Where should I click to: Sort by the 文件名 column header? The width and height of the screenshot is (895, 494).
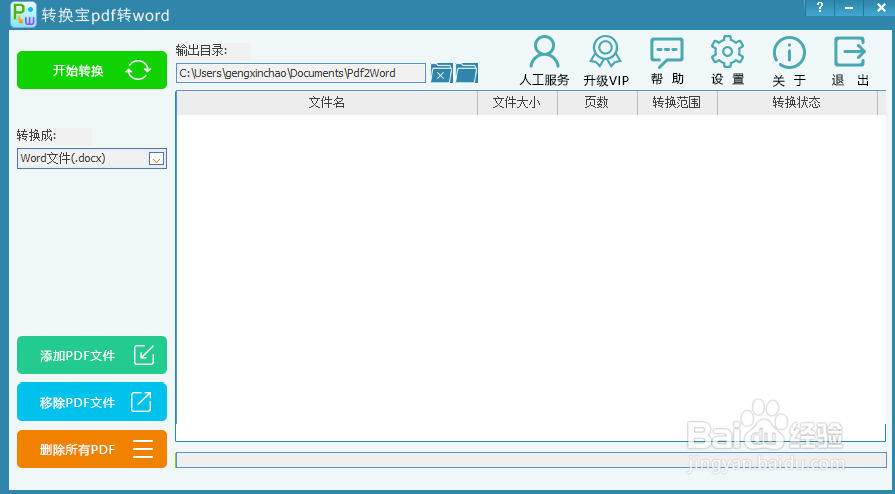[326, 103]
